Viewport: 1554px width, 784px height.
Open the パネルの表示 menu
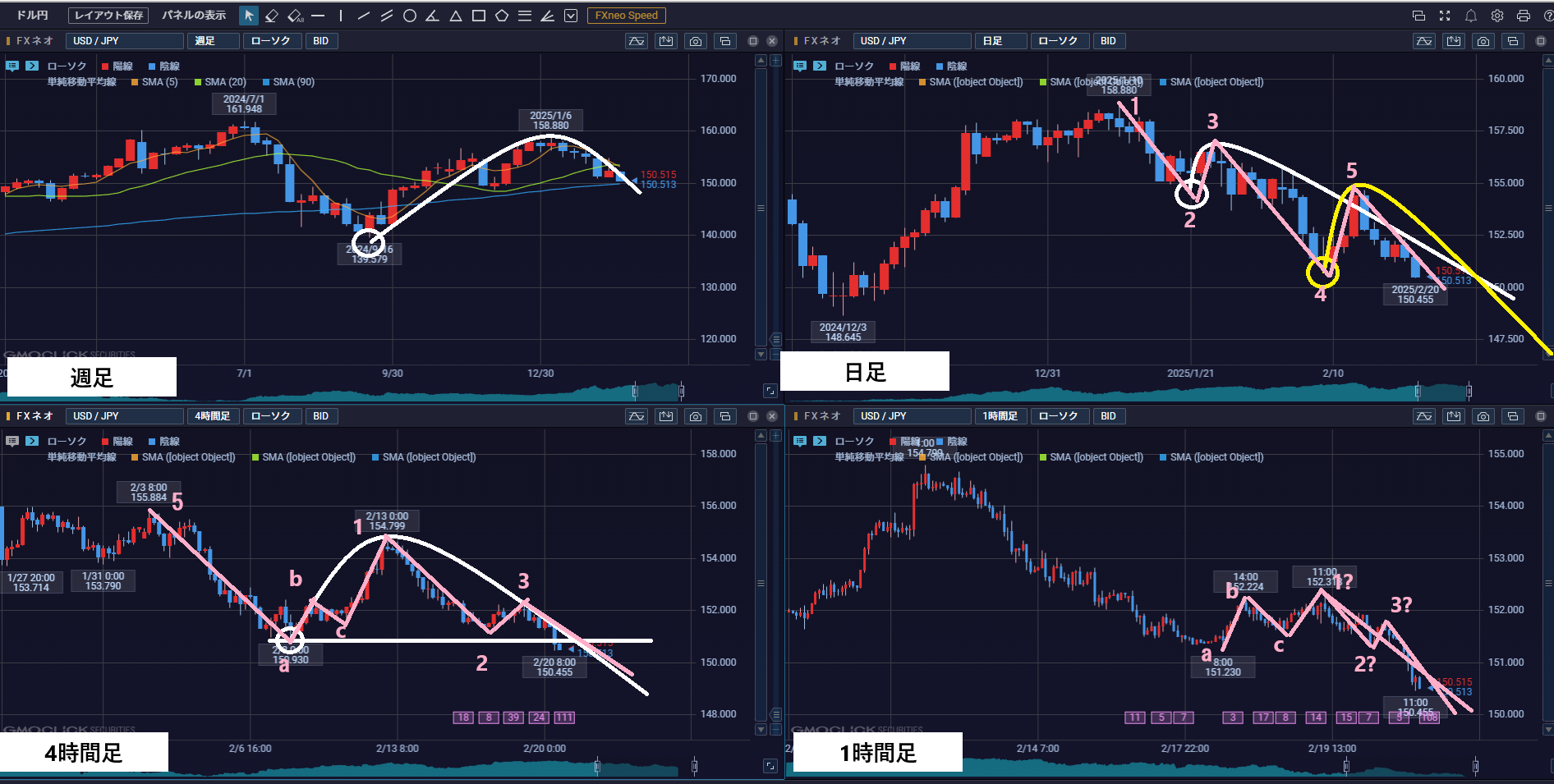coord(194,16)
